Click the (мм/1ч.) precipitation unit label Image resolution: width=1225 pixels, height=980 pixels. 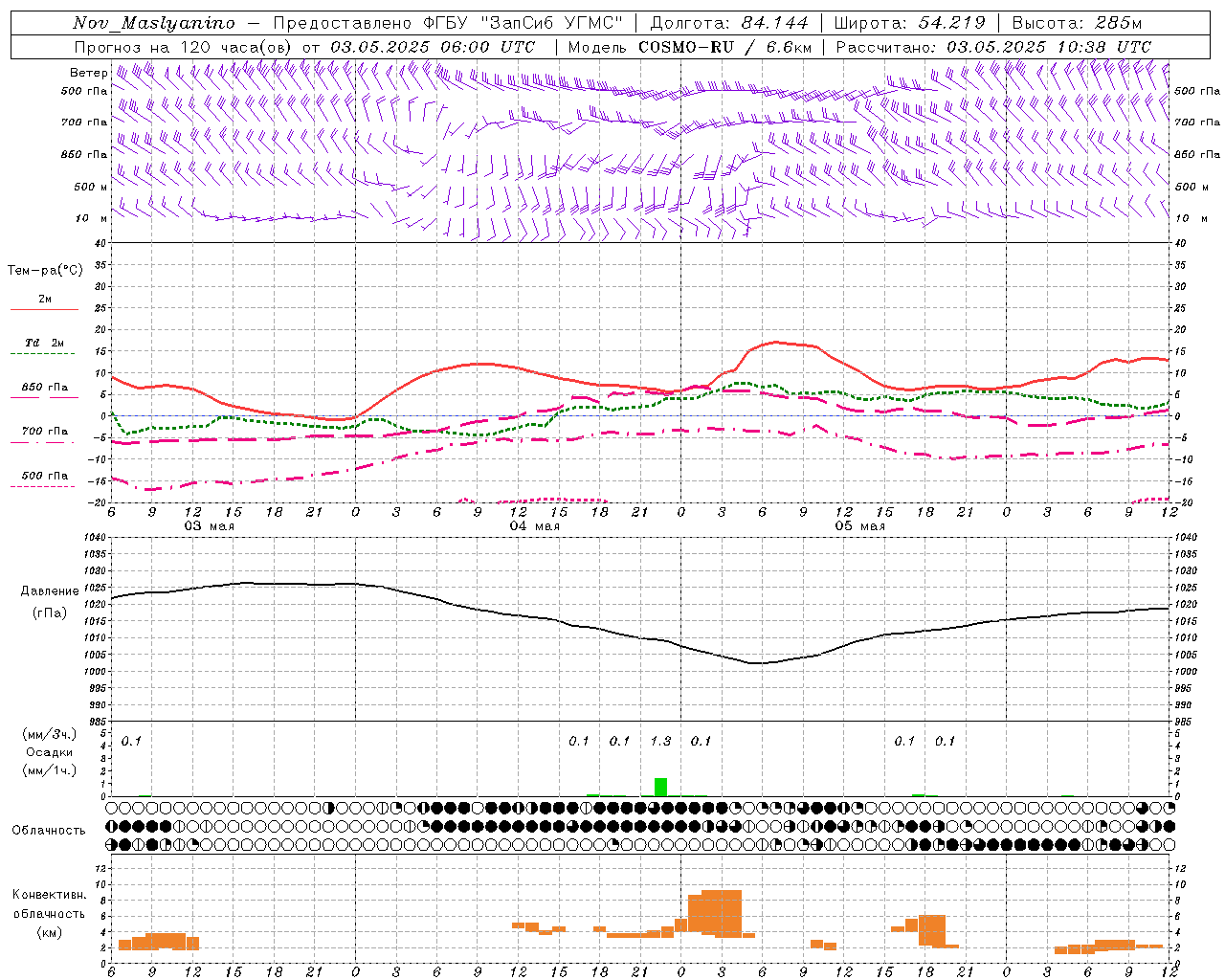click(x=49, y=770)
